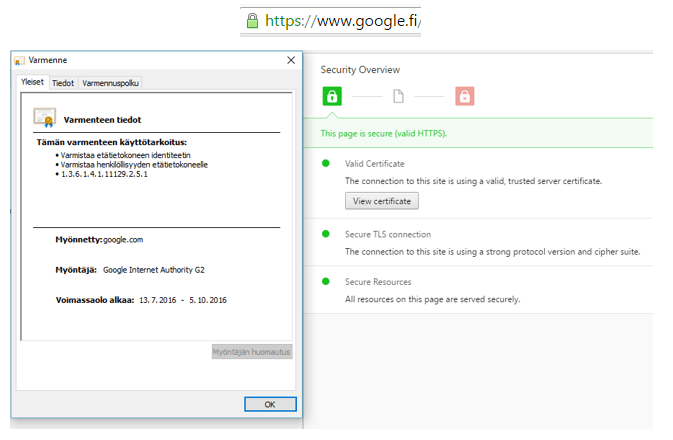This screenshot has width=673, height=440.
Task: Click issued-to value google.com
Action: 123,240
